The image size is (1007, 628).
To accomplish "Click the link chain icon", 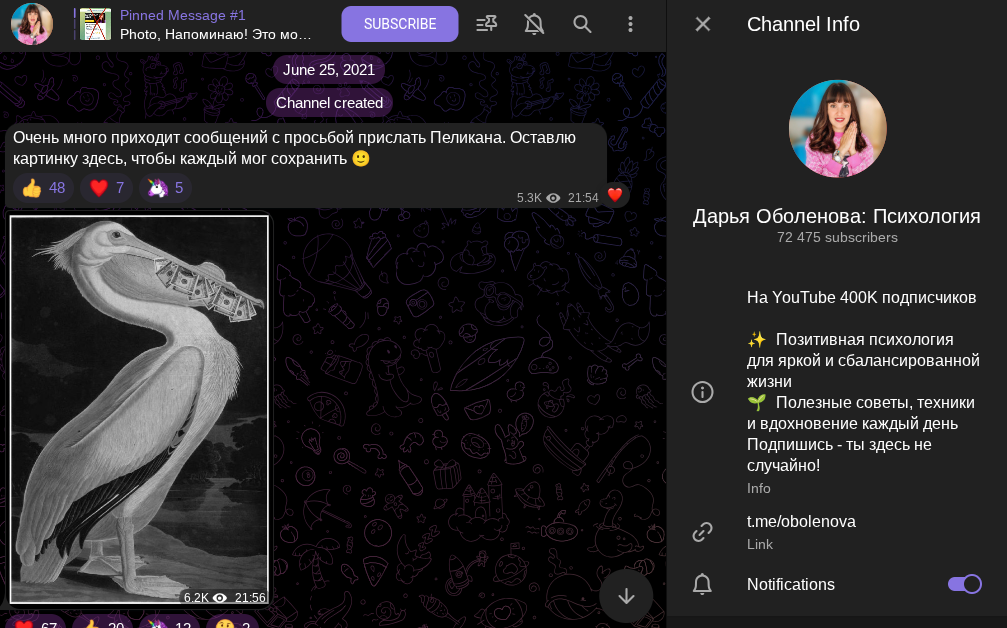I will point(703,532).
